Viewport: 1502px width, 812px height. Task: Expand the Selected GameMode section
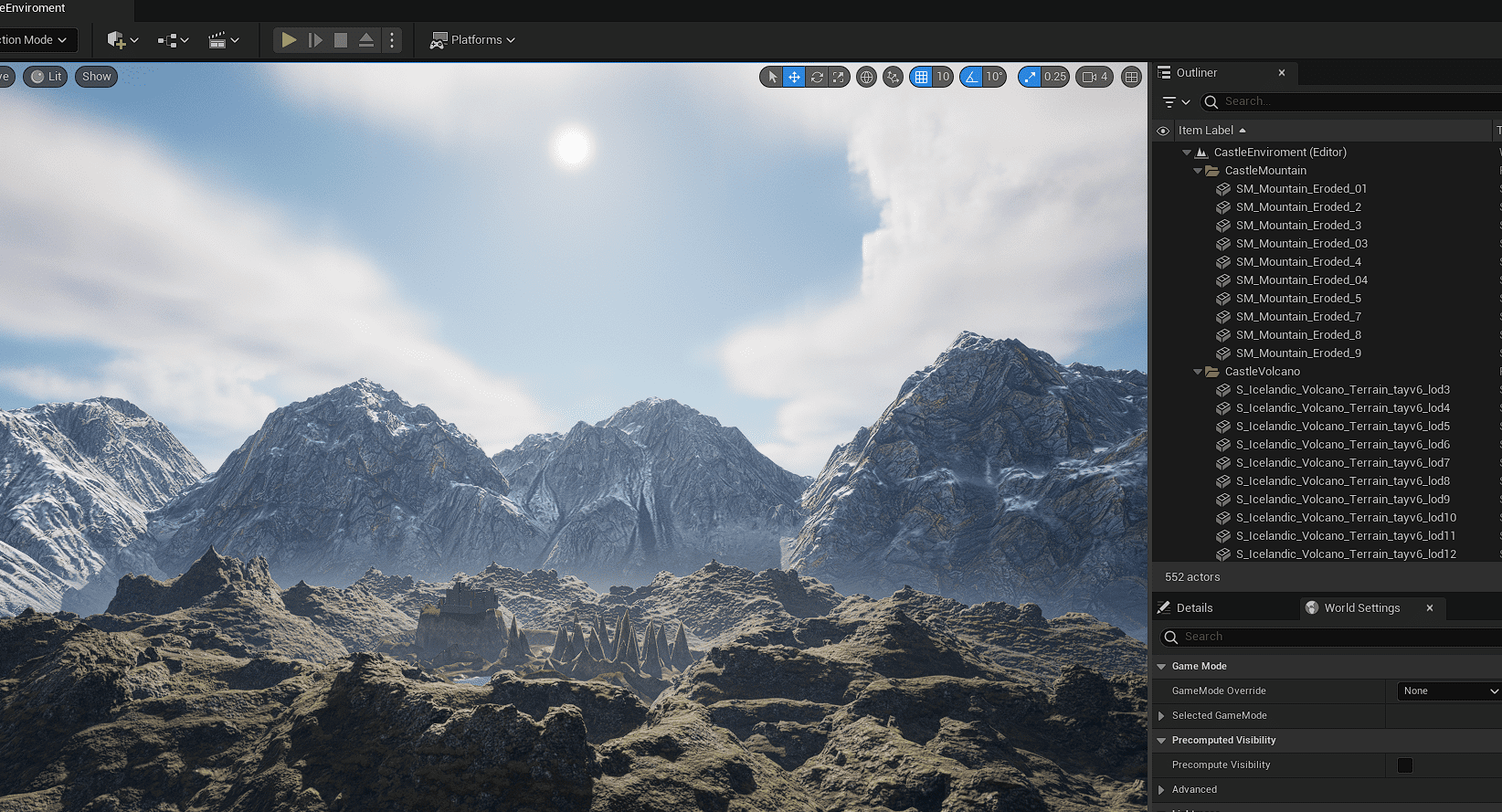1161,716
